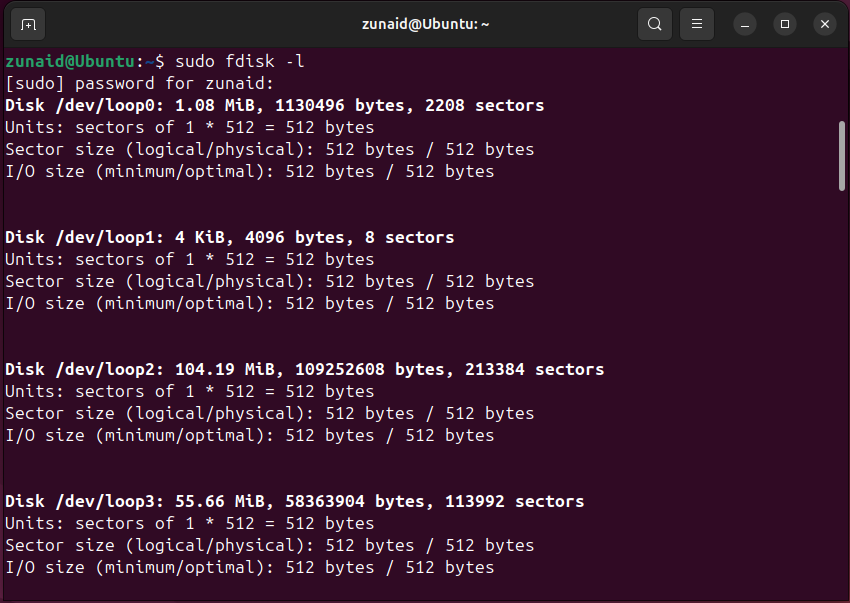
Task: Click Sector size line under /dev/loop1
Action: click(269, 281)
